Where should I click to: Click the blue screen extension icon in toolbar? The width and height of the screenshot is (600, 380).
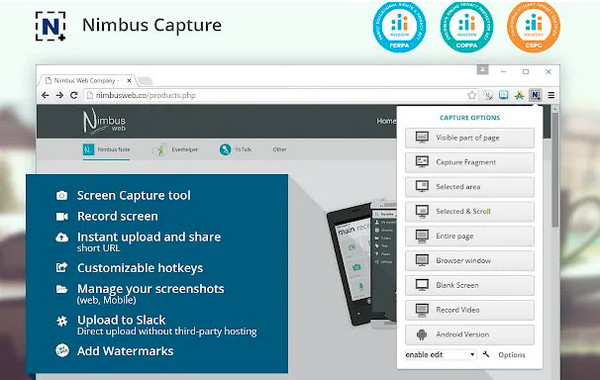click(x=504, y=95)
